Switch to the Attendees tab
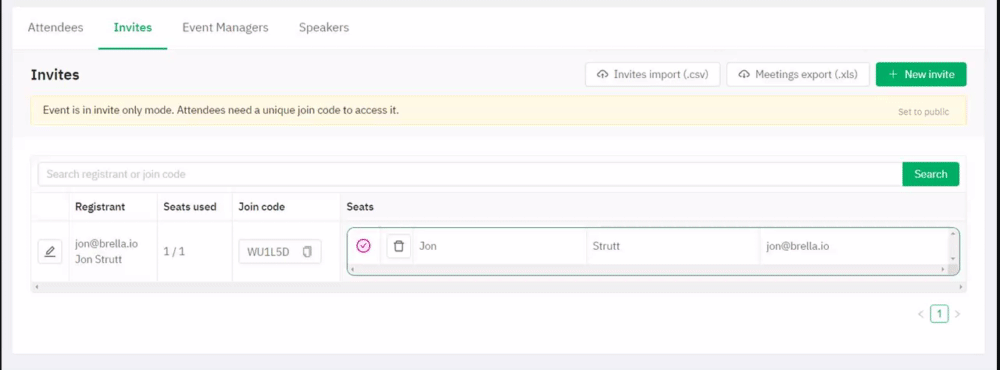Screen dimensions: 1000x370 pos(55,27)
